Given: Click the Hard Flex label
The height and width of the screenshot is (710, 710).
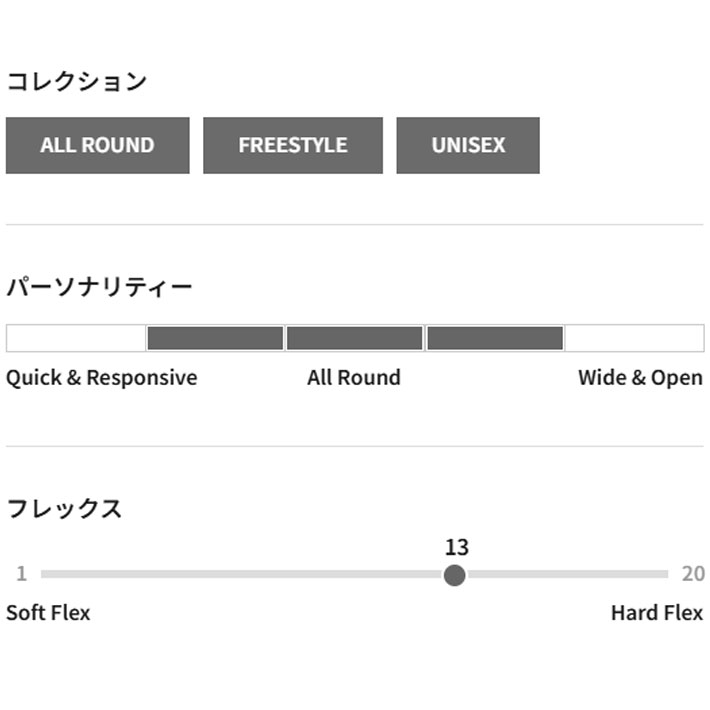Looking at the screenshot, I should 657,613.
